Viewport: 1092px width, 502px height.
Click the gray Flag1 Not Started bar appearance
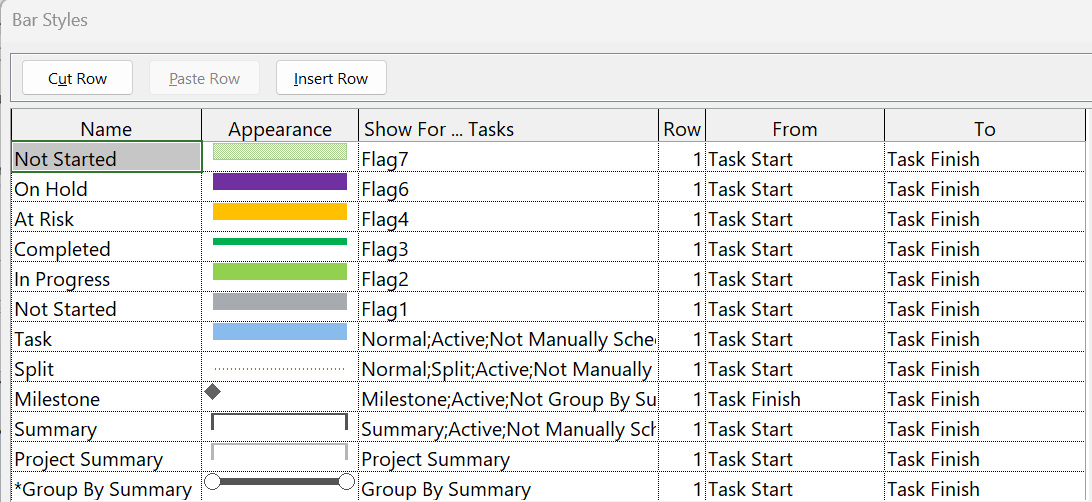coord(280,301)
